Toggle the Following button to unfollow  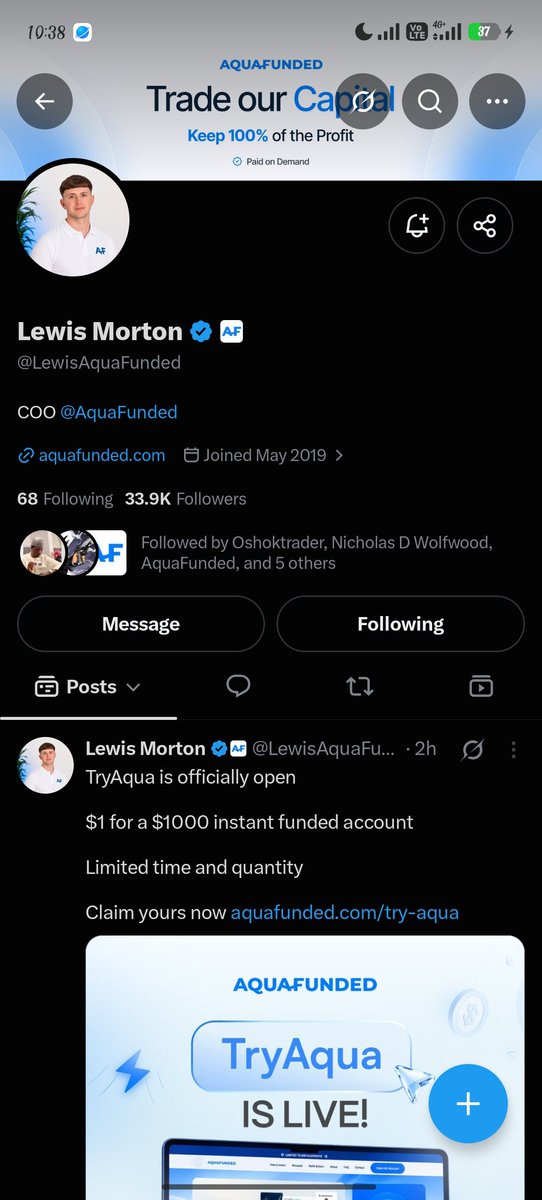click(400, 624)
